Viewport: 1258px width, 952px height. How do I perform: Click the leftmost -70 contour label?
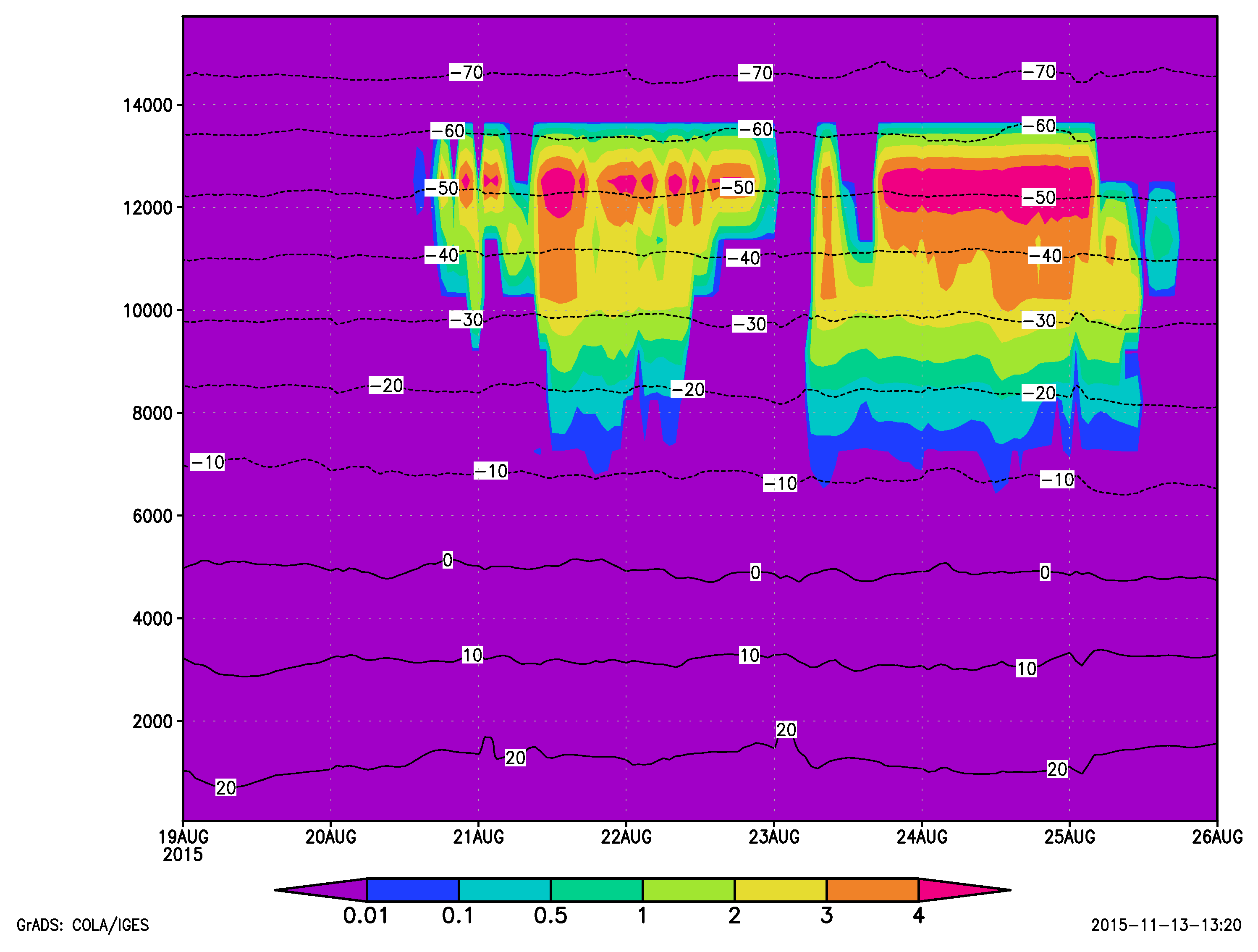pyautogui.click(x=466, y=72)
